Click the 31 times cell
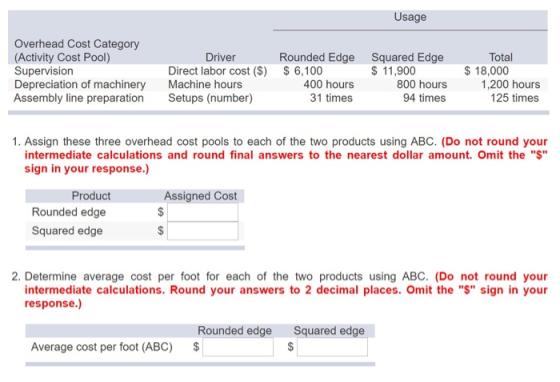This screenshot has height=382, width=560. tap(331, 98)
